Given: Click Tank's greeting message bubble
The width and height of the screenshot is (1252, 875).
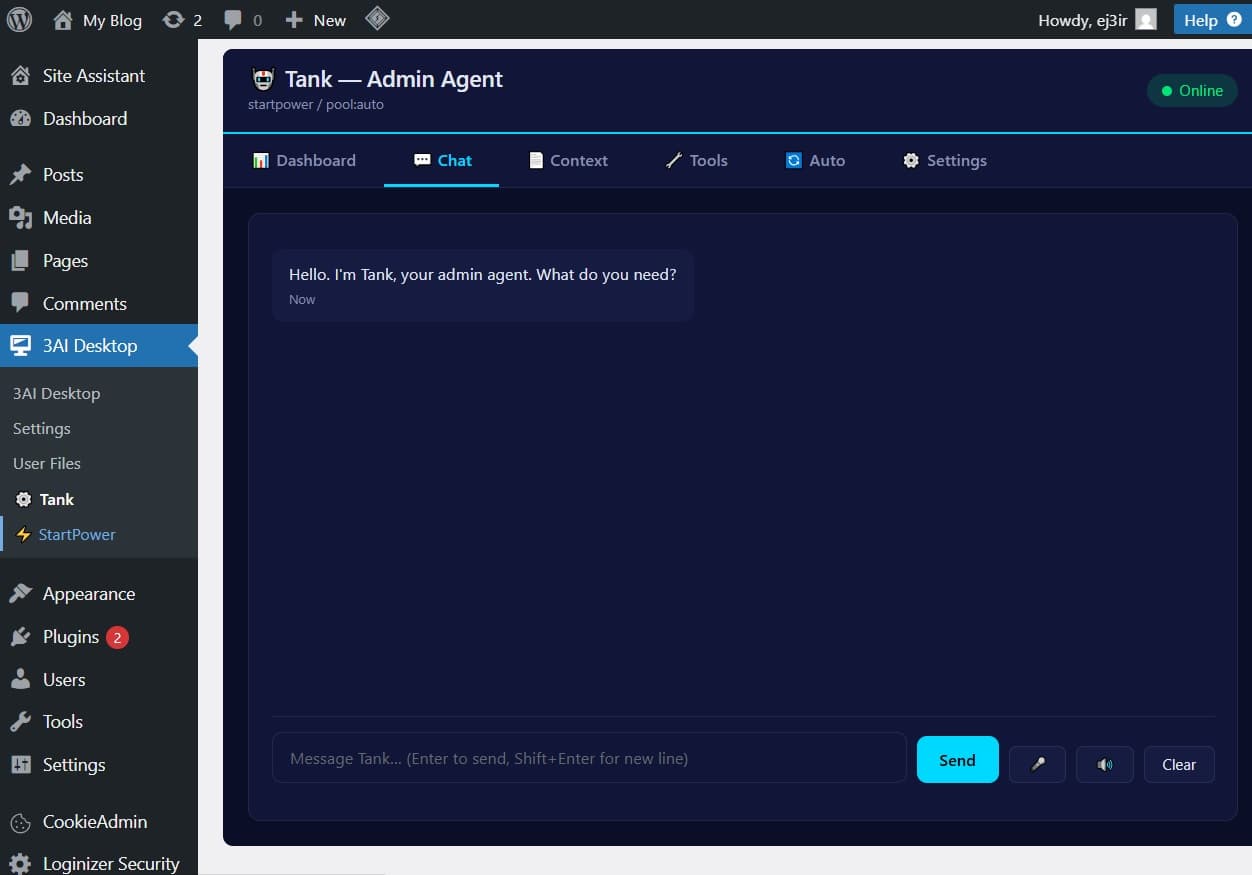Looking at the screenshot, I should [x=483, y=285].
